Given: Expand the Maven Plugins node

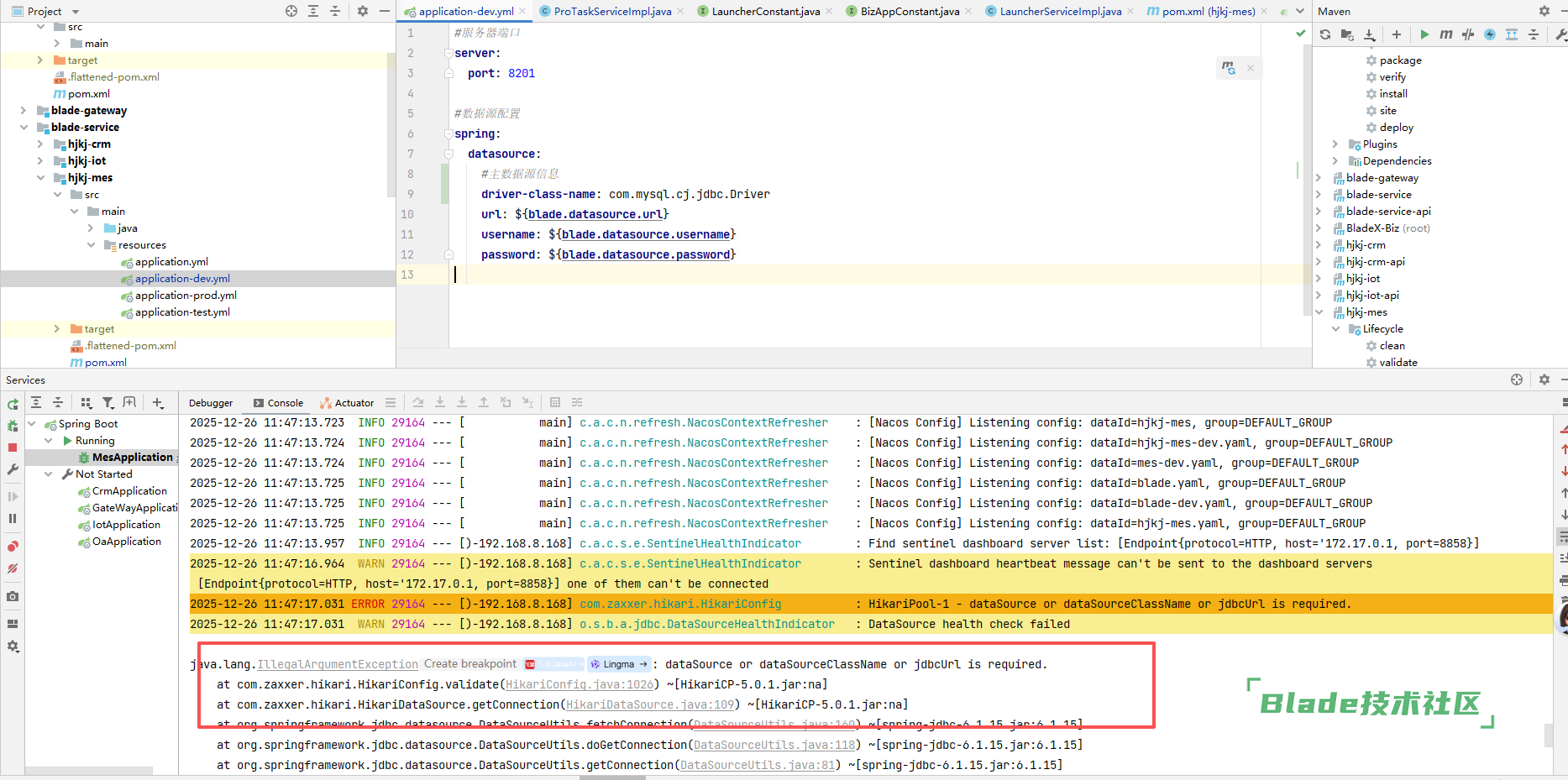Looking at the screenshot, I should click(x=1335, y=144).
